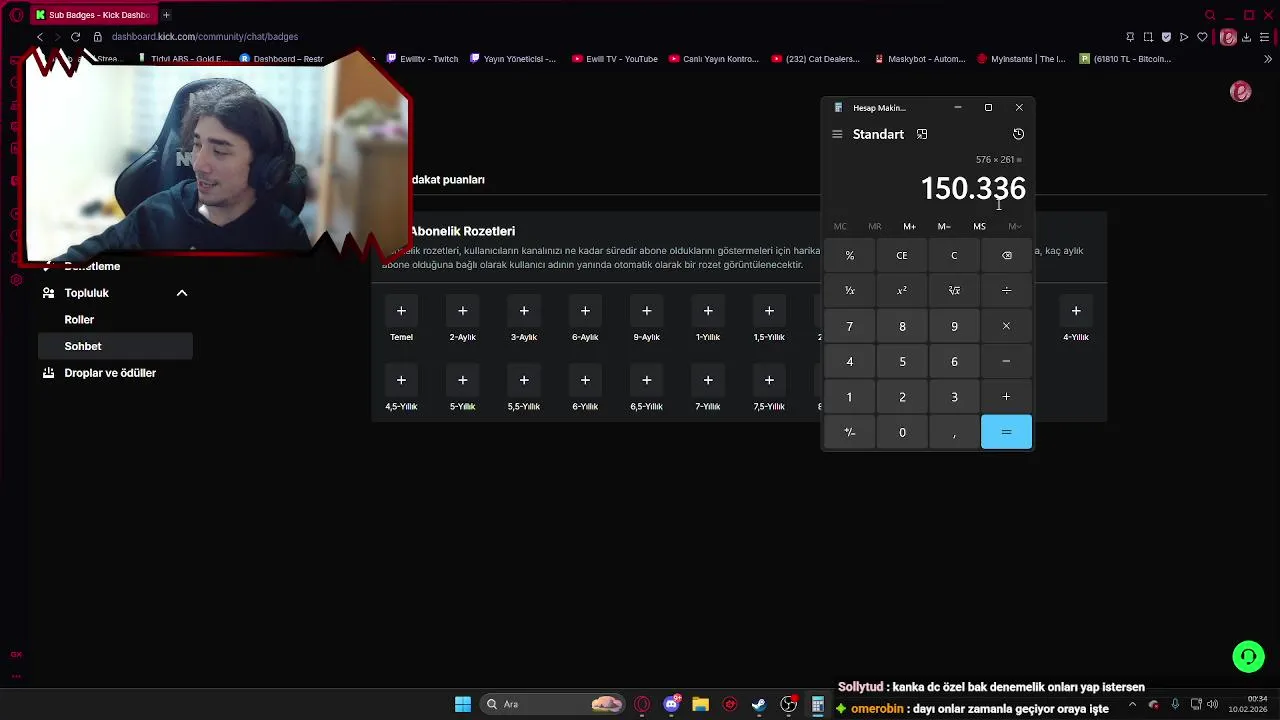Open Steam from the taskbar

pos(759,705)
